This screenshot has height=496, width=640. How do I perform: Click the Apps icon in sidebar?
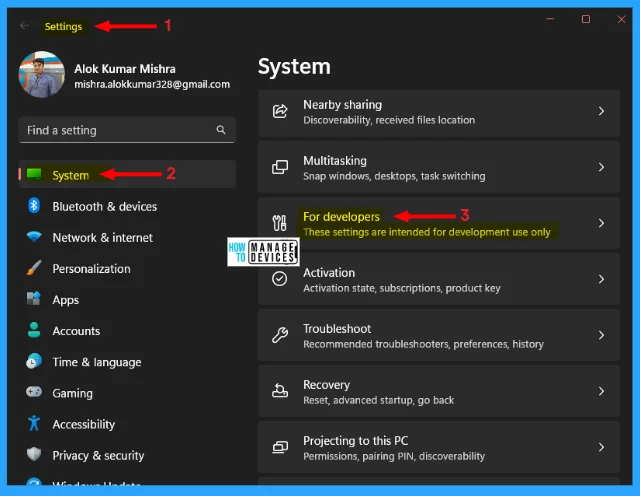click(x=34, y=299)
